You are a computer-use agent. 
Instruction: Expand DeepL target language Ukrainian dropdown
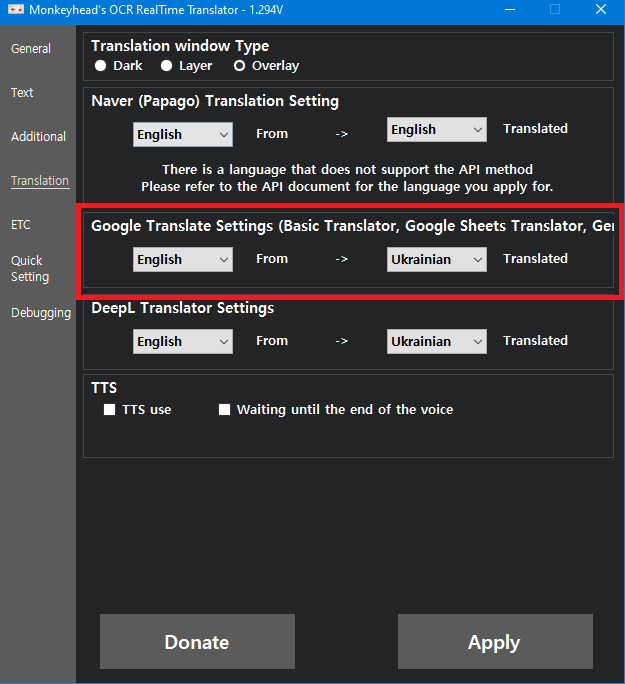click(437, 341)
